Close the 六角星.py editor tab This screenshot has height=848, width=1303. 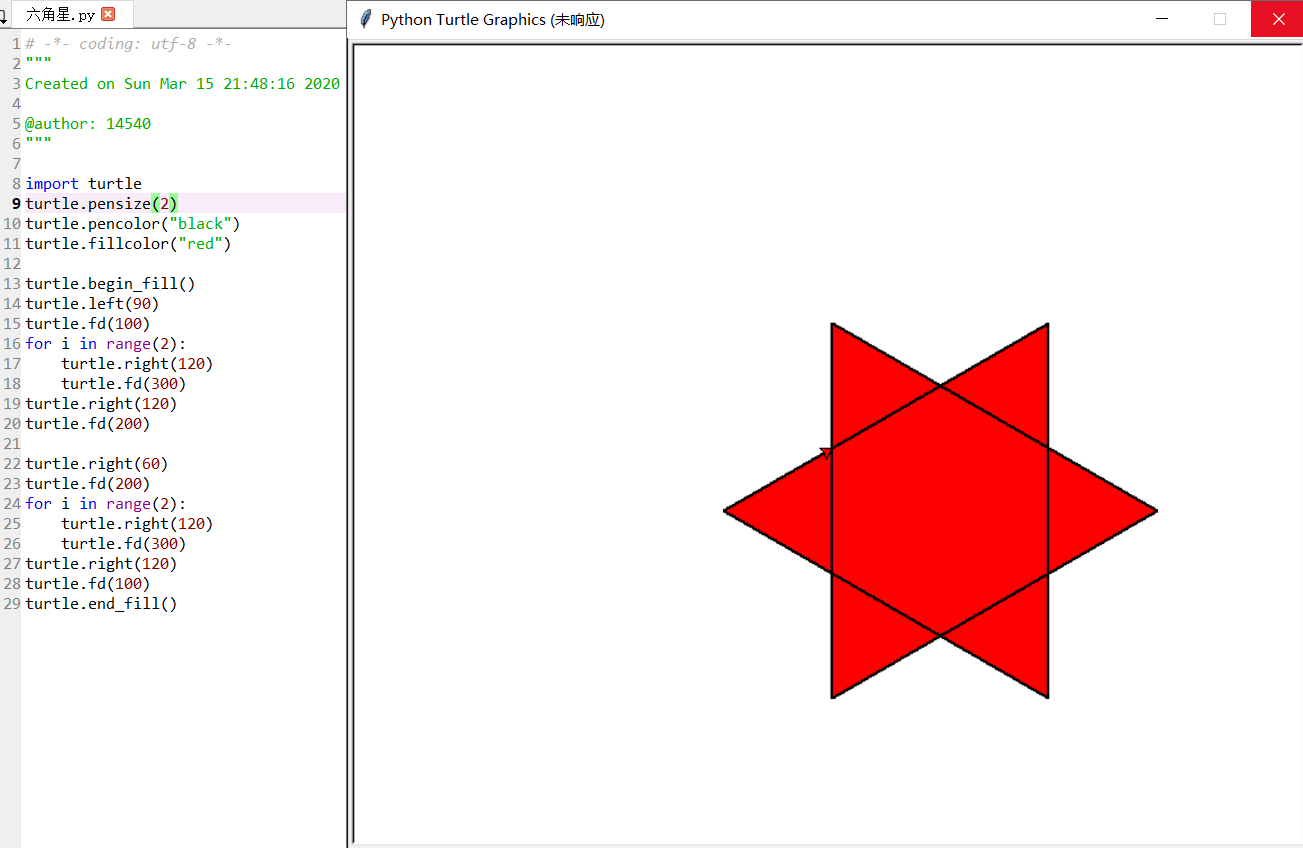coord(109,14)
